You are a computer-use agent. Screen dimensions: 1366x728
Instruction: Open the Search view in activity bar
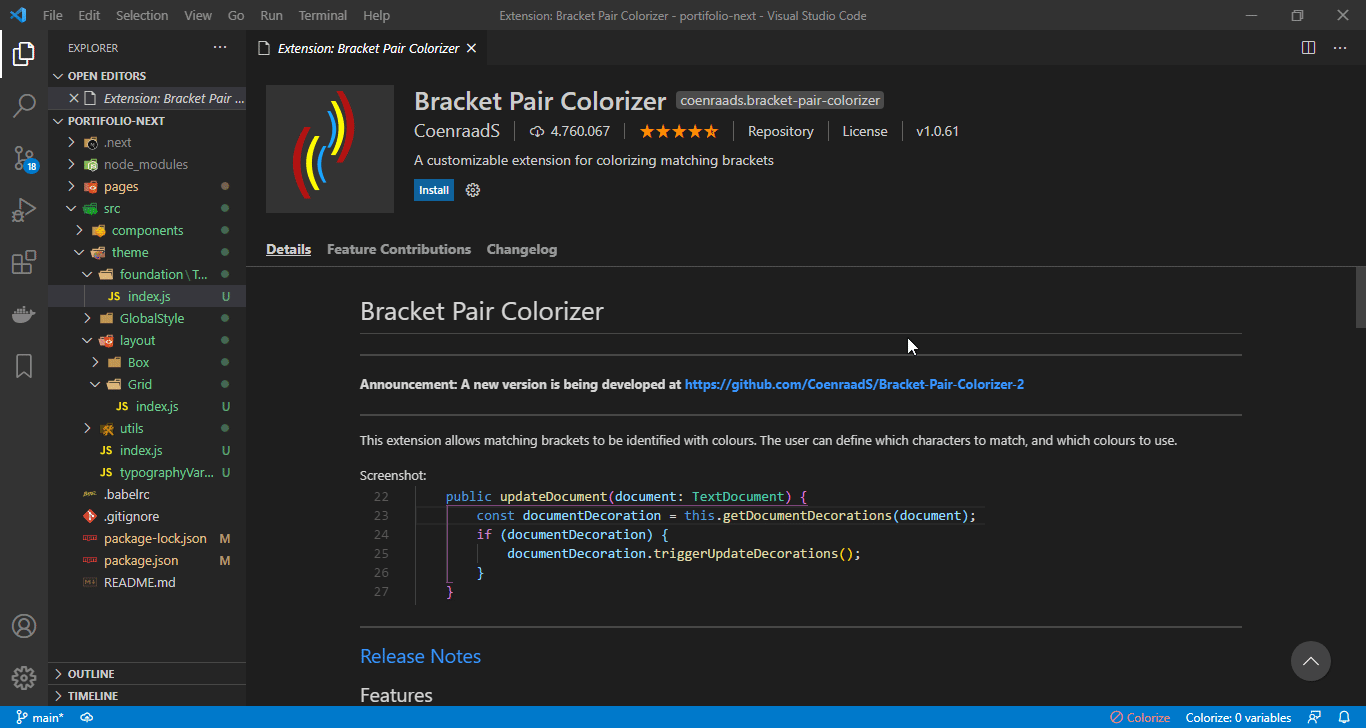coord(24,106)
